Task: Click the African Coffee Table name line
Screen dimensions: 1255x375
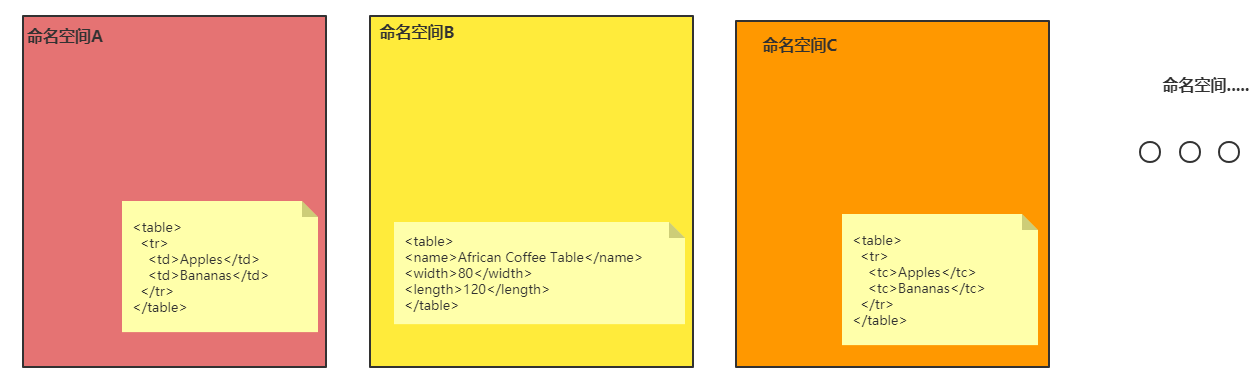Action: [x=523, y=257]
